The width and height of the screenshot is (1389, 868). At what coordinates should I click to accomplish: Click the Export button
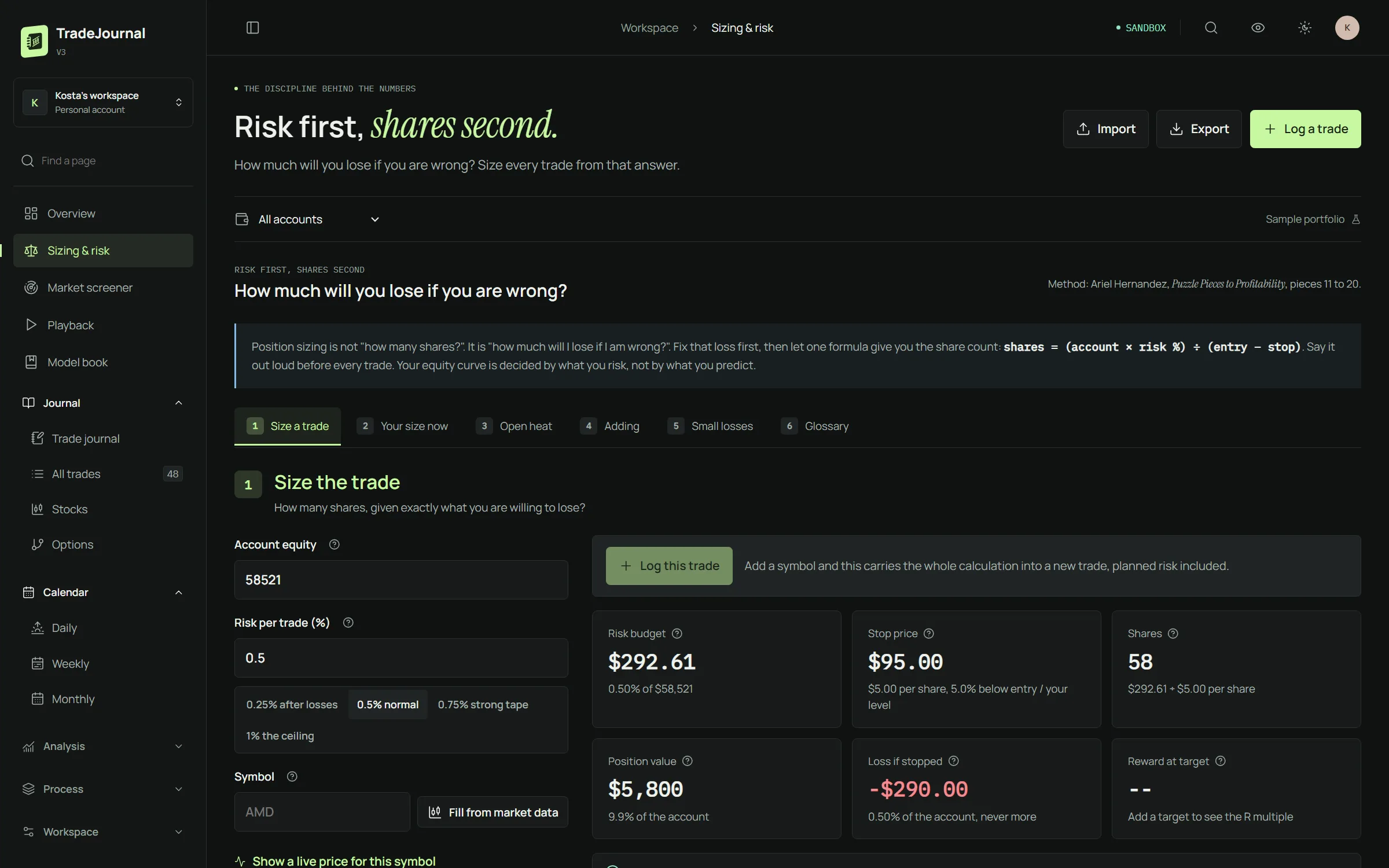pyautogui.click(x=1199, y=129)
